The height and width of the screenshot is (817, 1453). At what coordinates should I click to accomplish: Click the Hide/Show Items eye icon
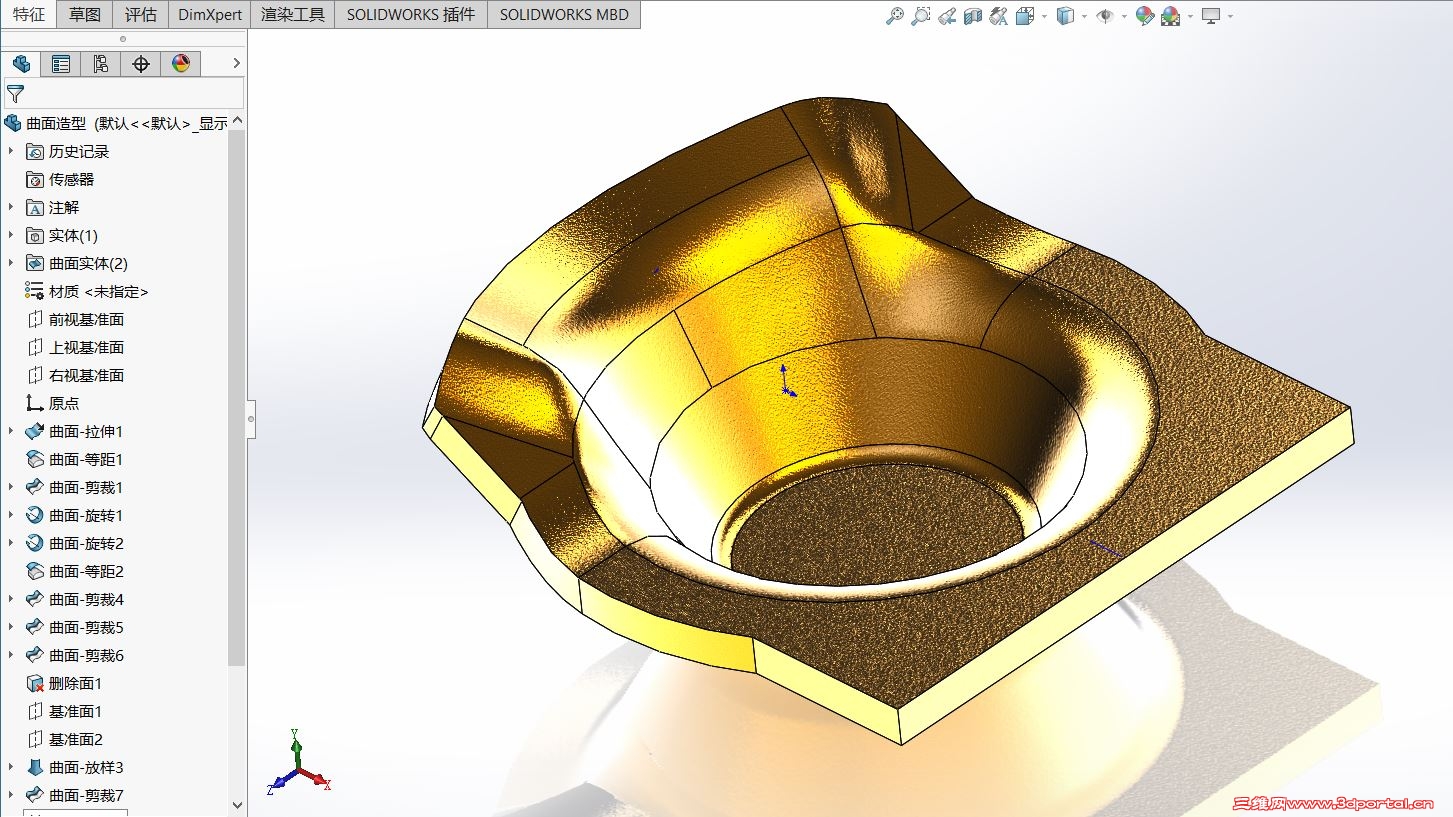click(1105, 16)
